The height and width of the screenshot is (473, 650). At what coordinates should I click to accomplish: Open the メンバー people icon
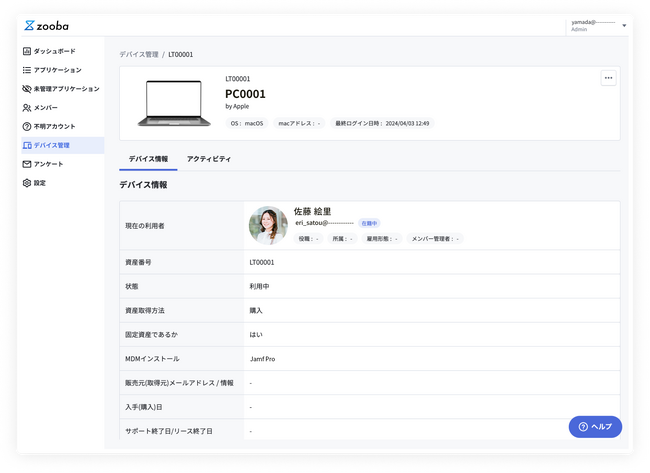[x=27, y=108]
